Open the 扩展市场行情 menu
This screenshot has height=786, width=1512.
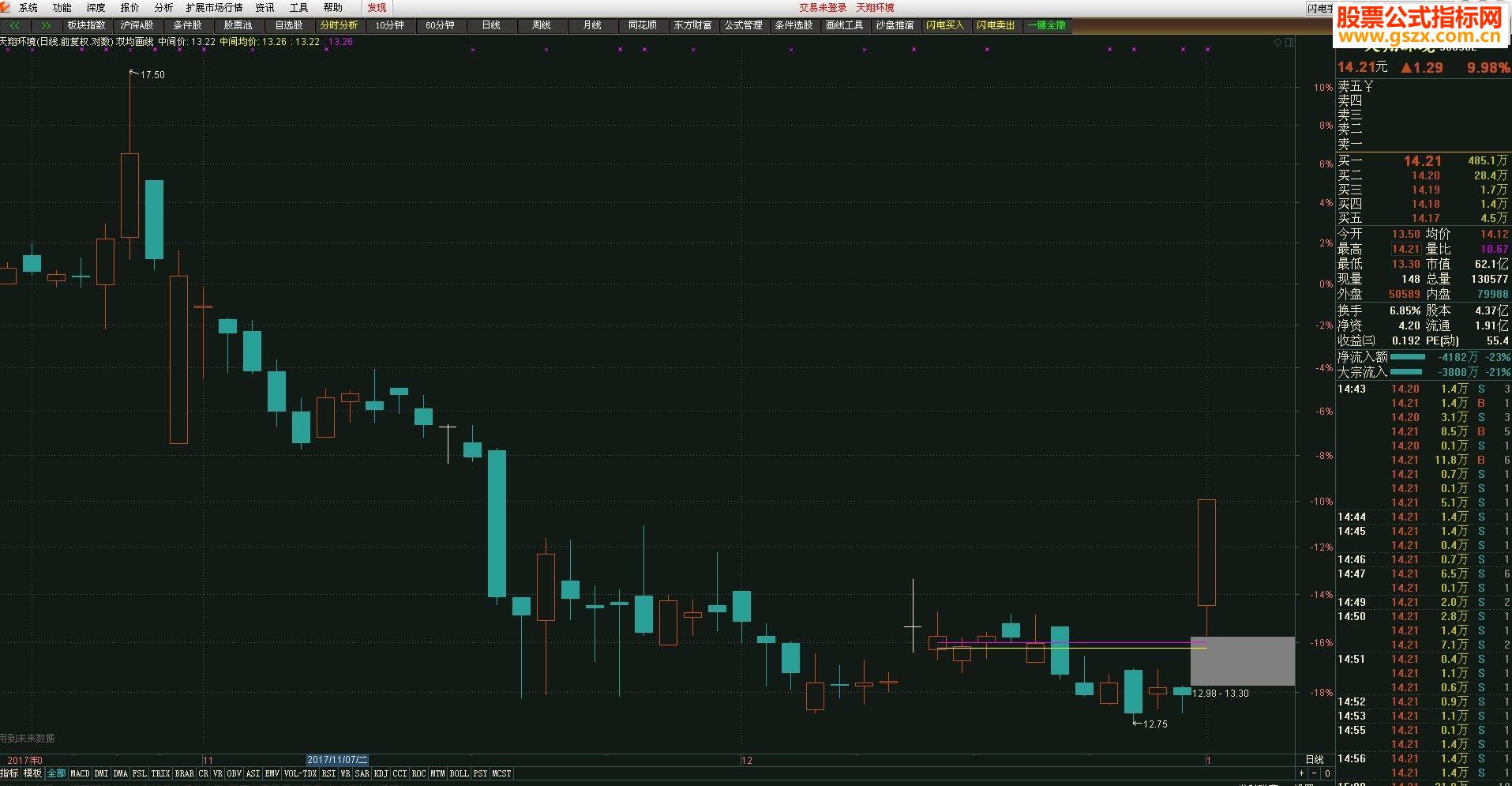[215, 8]
